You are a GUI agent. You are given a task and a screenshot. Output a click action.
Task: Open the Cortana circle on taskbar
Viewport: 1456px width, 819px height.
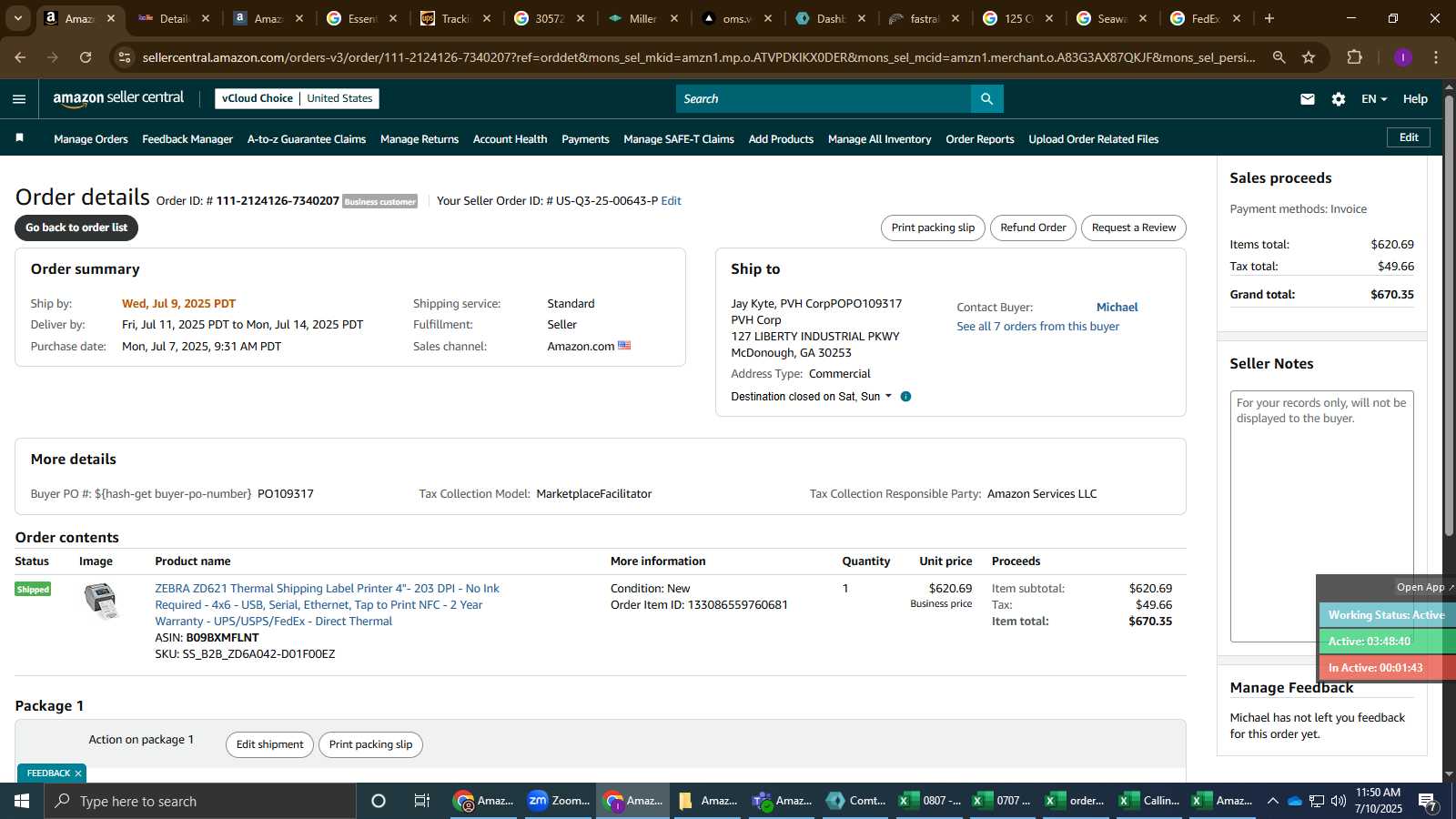[x=379, y=801]
